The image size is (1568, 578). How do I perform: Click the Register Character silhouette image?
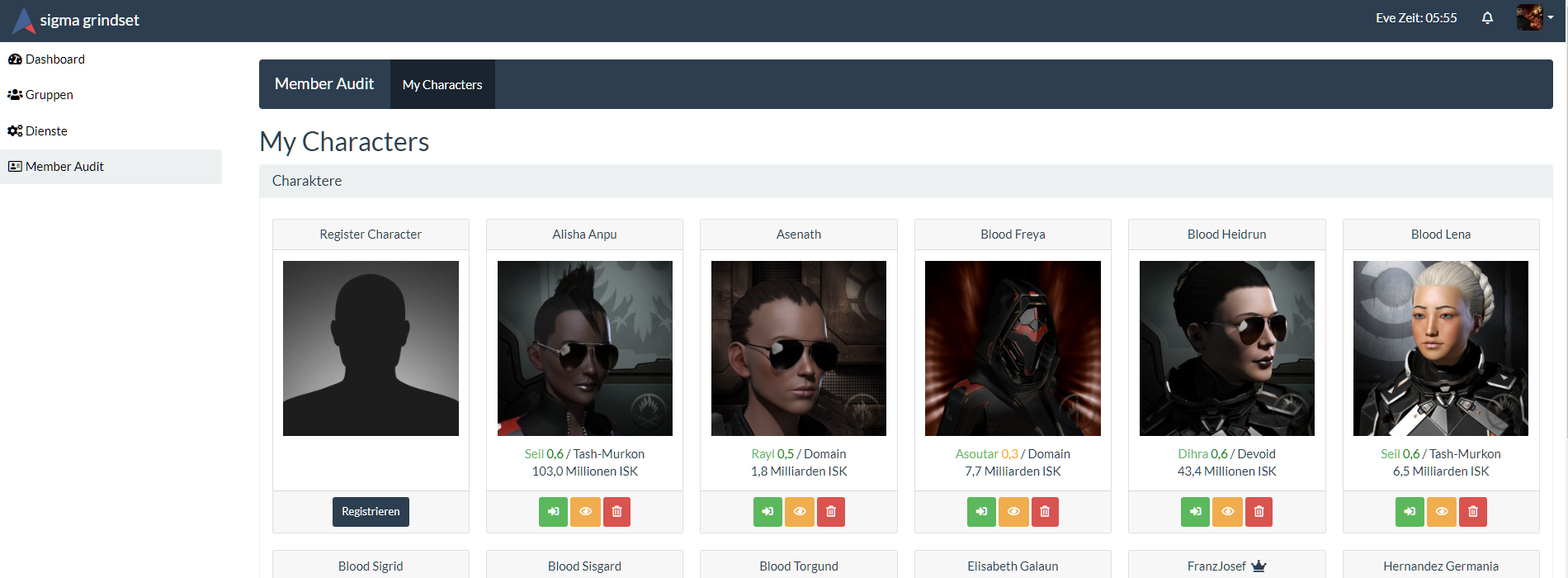click(x=371, y=348)
